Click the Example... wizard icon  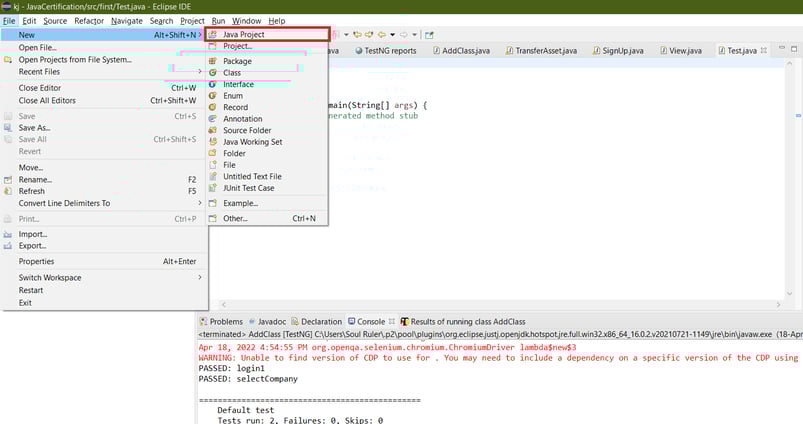(213, 203)
